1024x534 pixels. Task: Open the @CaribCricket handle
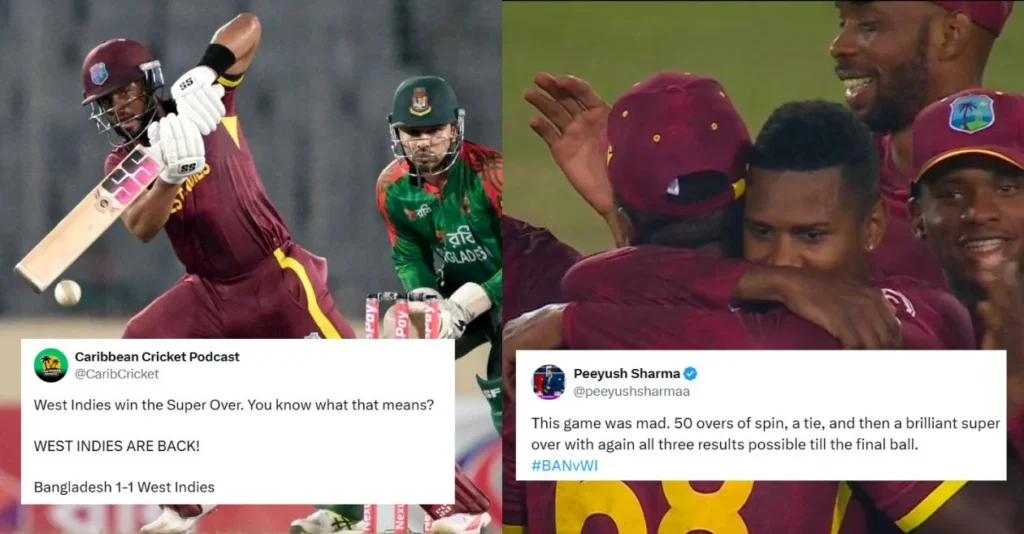116,374
